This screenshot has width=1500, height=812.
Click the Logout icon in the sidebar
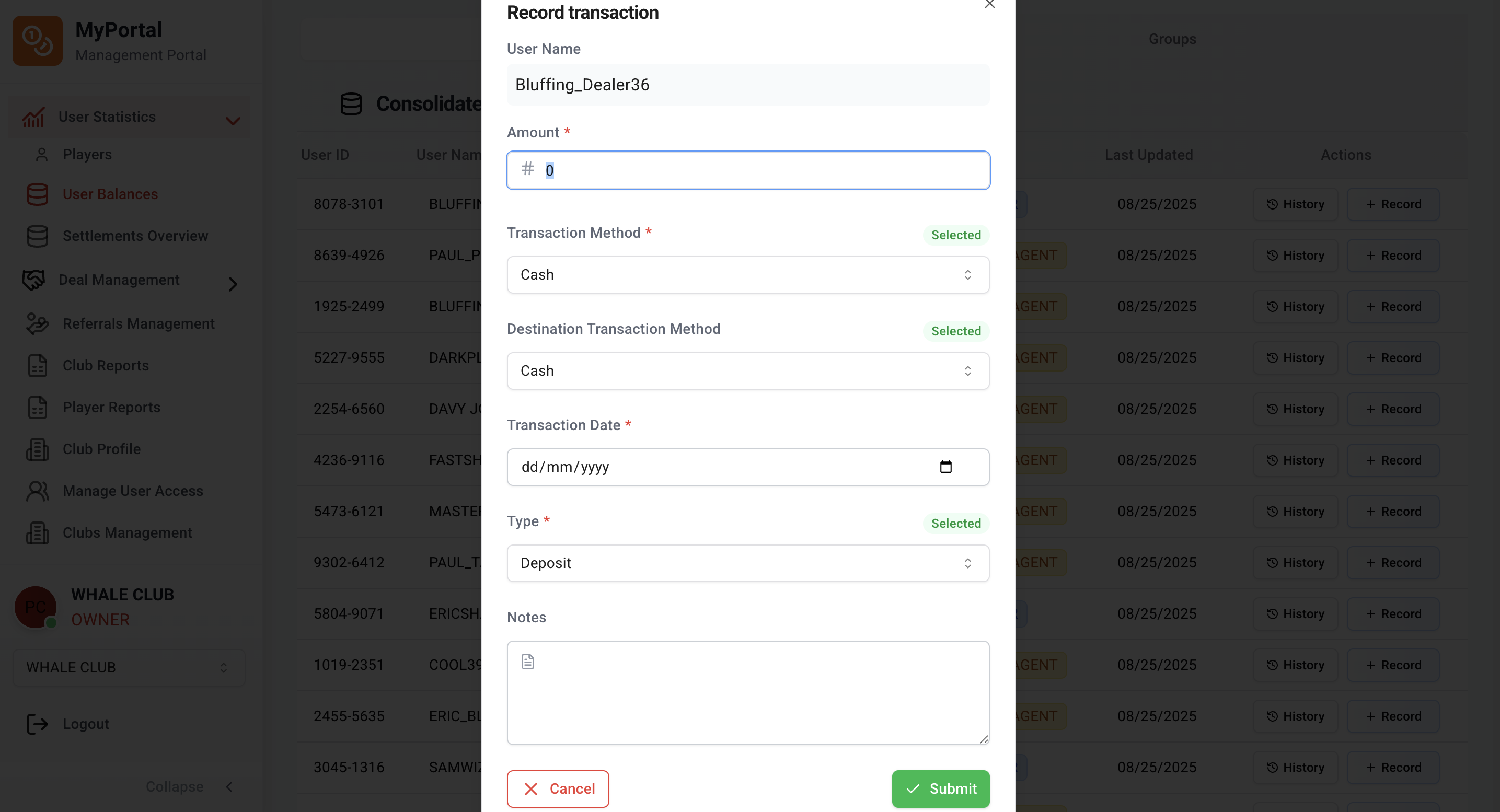(x=38, y=724)
